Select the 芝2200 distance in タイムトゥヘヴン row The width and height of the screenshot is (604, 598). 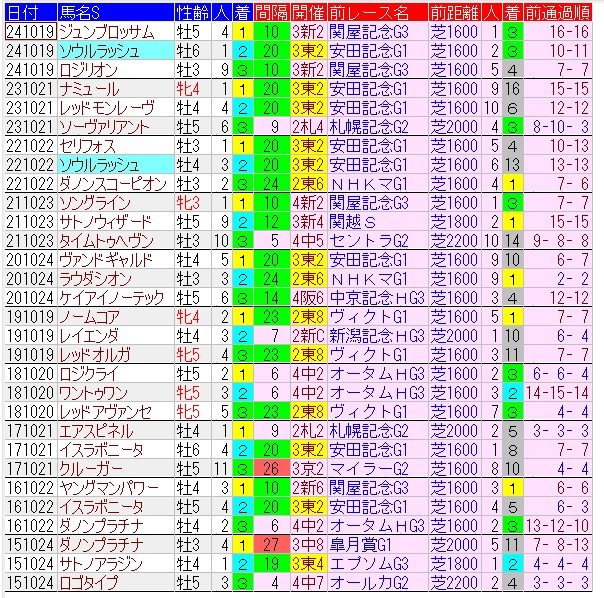pyautogui.click(x=452, y=240)
